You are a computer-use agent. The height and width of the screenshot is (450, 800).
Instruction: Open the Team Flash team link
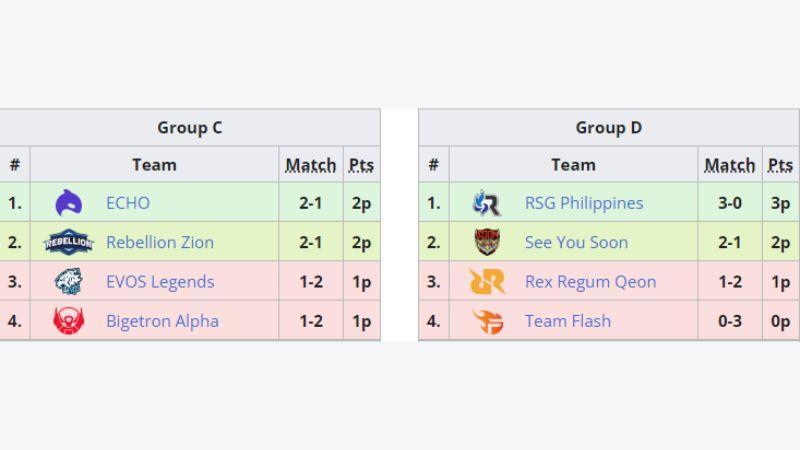(568, 321)
